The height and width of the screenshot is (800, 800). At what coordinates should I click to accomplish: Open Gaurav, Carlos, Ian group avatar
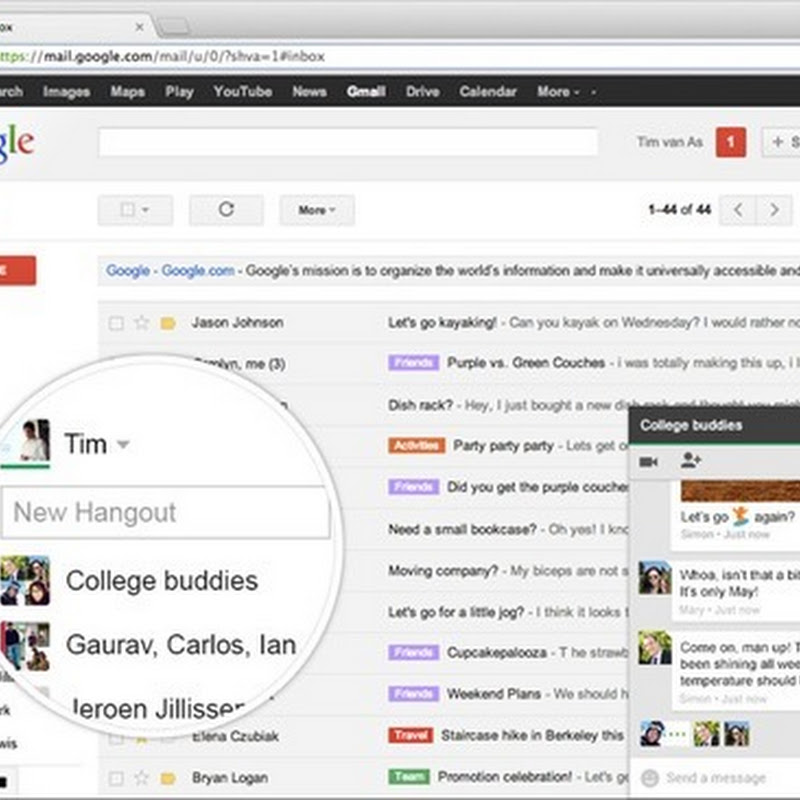[x=25, y=646]
